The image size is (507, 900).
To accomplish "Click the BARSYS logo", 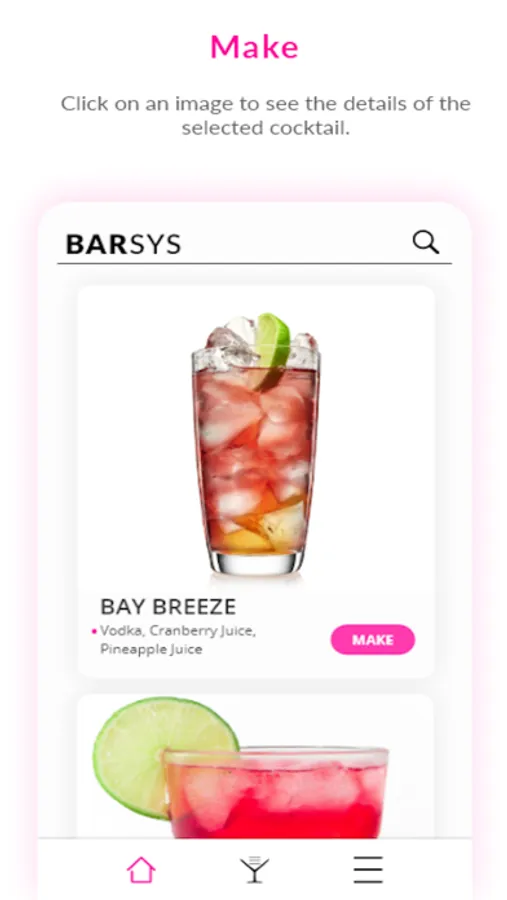I will [x=123, y=245].
